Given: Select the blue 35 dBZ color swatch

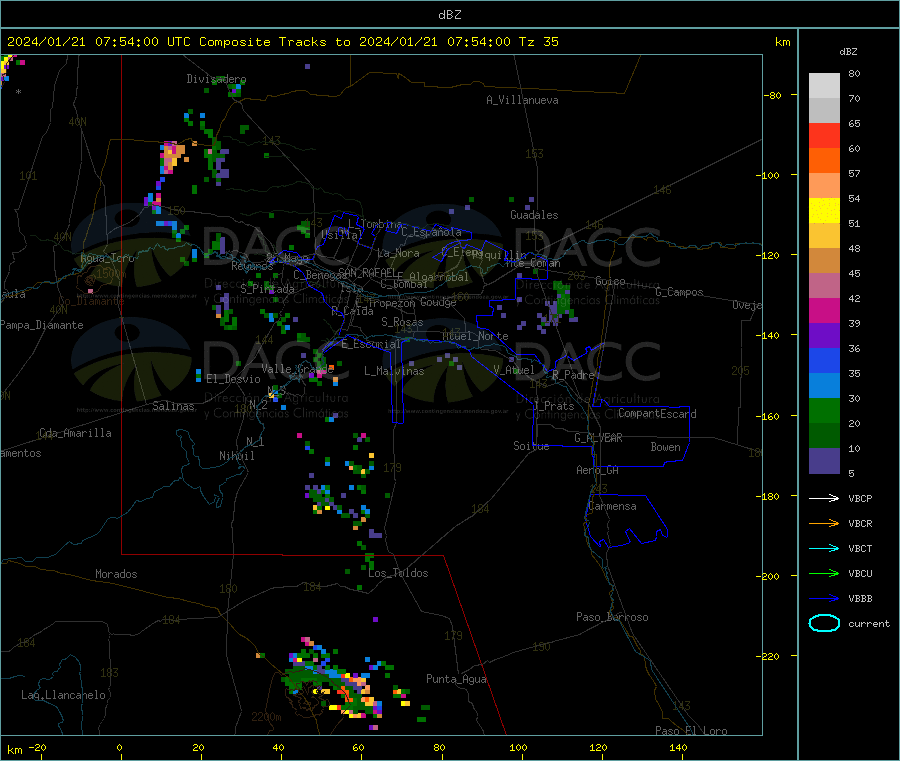Looking at the screenshot, I should [824, 360].
